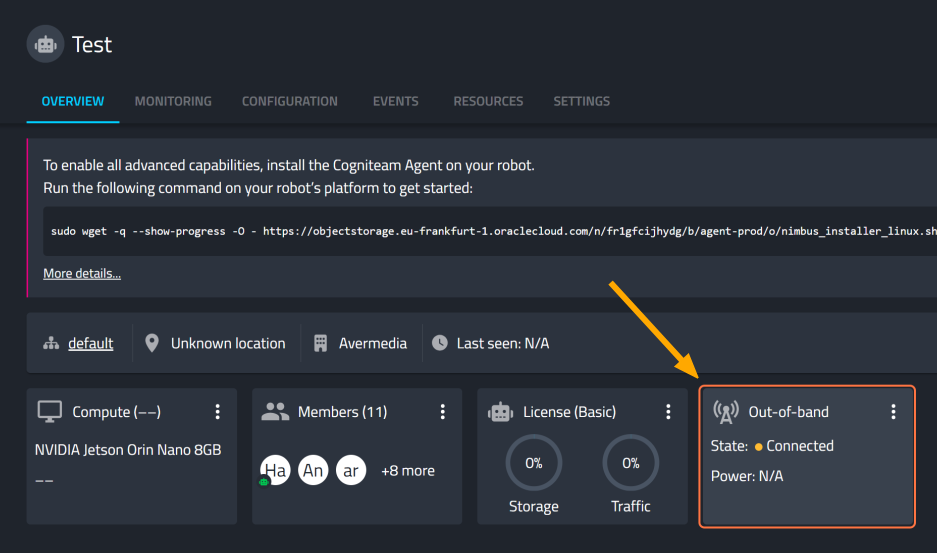The width and height of the screenshot is (937, 553).
Task: Go to the Events tab
Action: [395, 101]
